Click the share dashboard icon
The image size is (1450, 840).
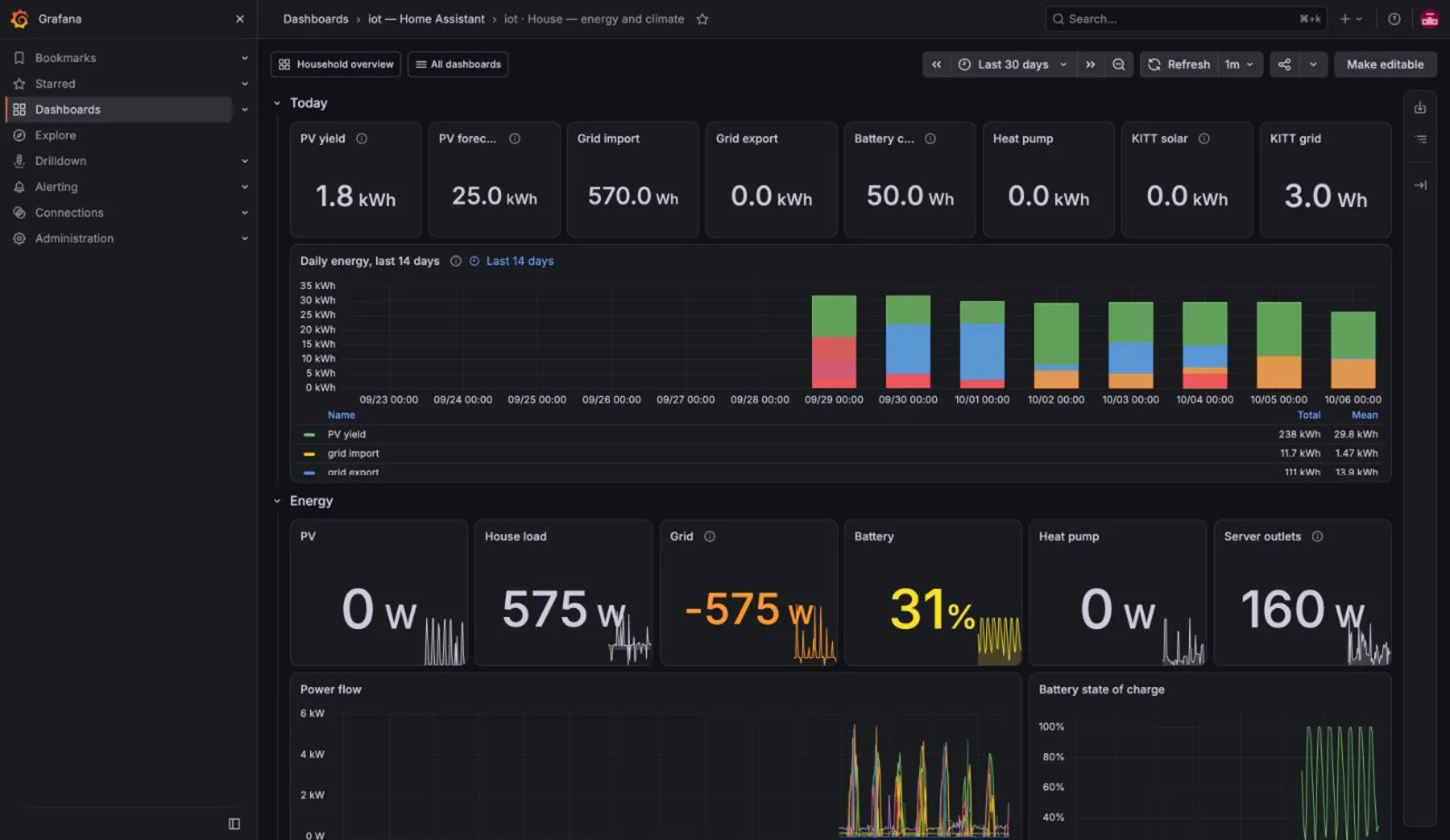(1284, 64)
